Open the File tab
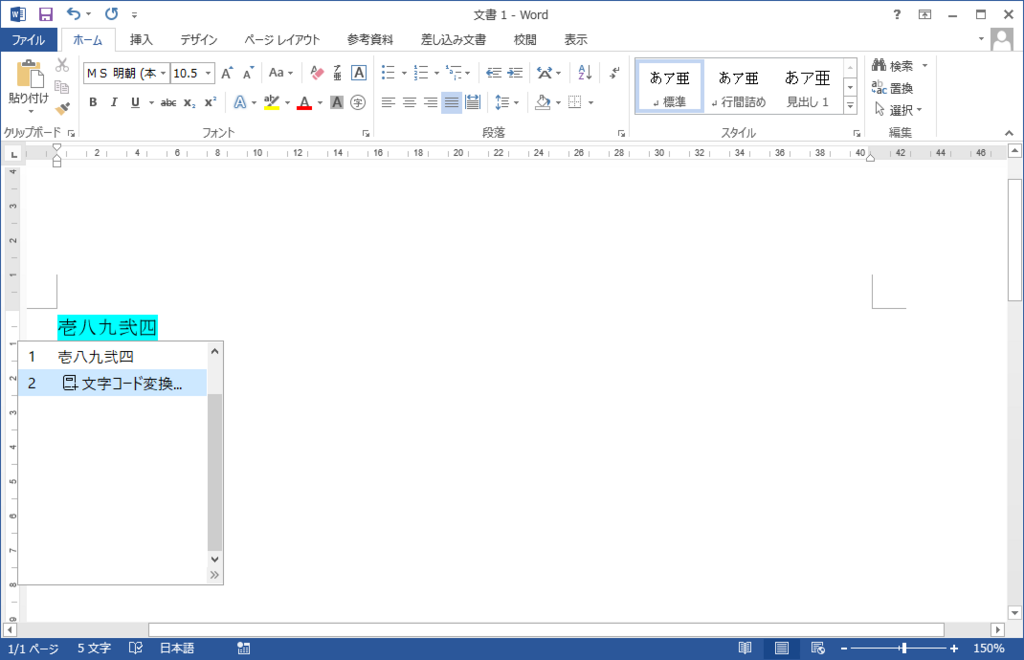 point(29,40)
